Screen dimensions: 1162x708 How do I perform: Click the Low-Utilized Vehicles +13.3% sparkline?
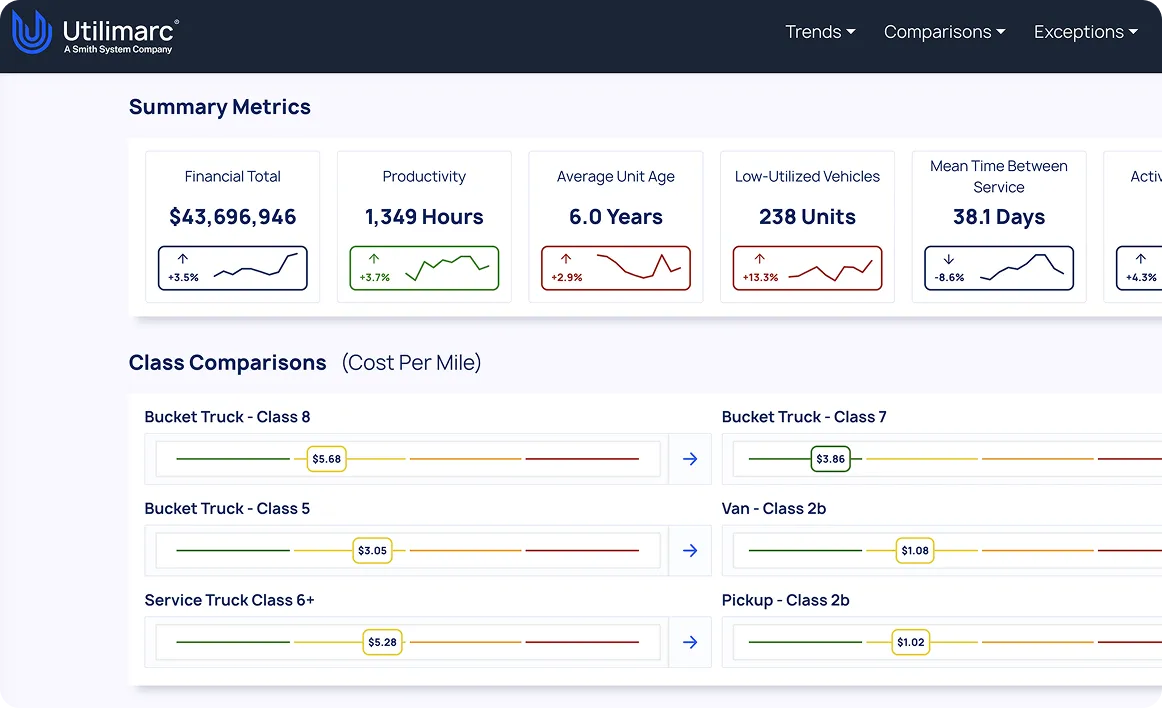click(x=830, y=270)
